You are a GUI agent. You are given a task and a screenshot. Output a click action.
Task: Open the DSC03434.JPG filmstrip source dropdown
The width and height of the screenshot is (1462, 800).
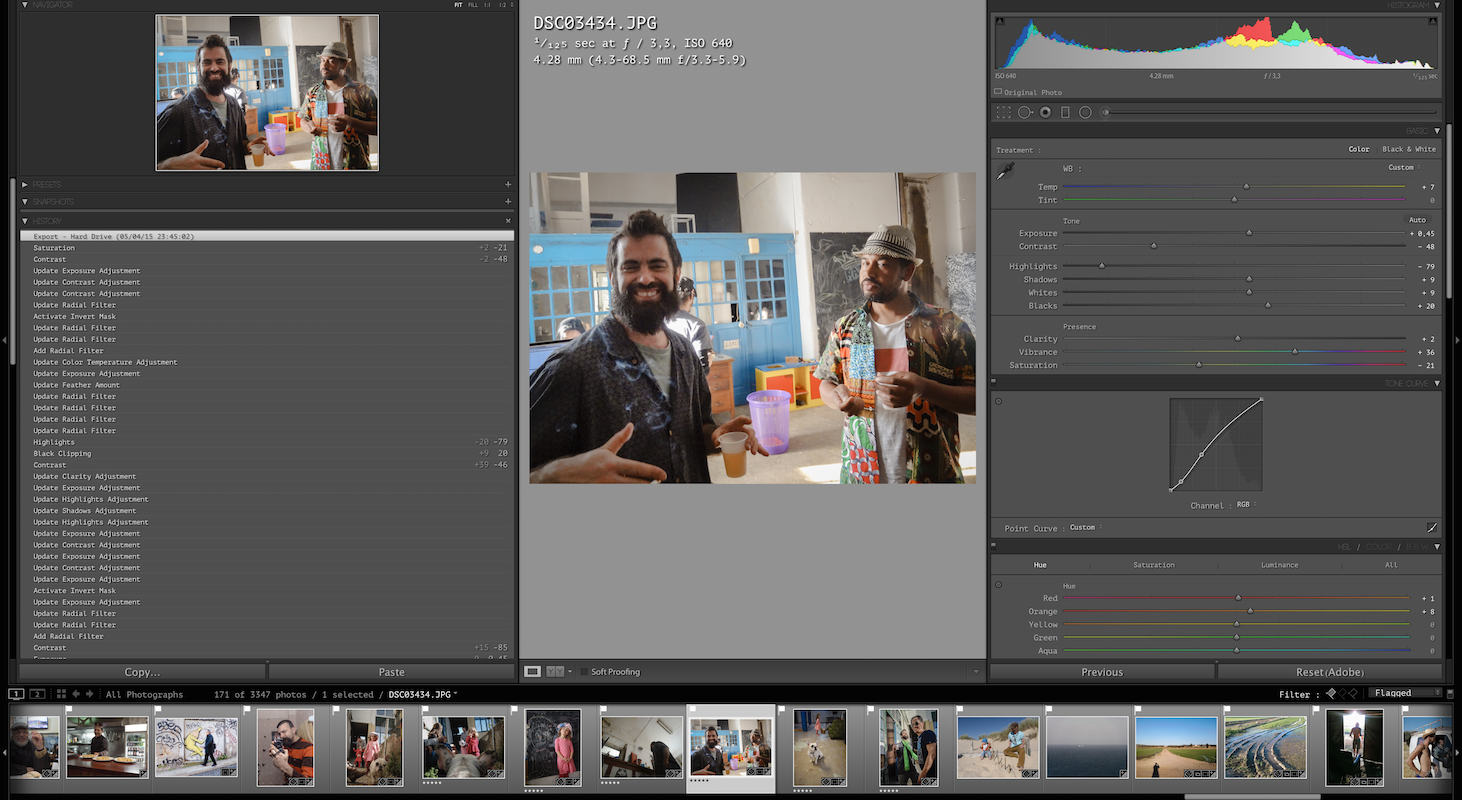[423, 694]
